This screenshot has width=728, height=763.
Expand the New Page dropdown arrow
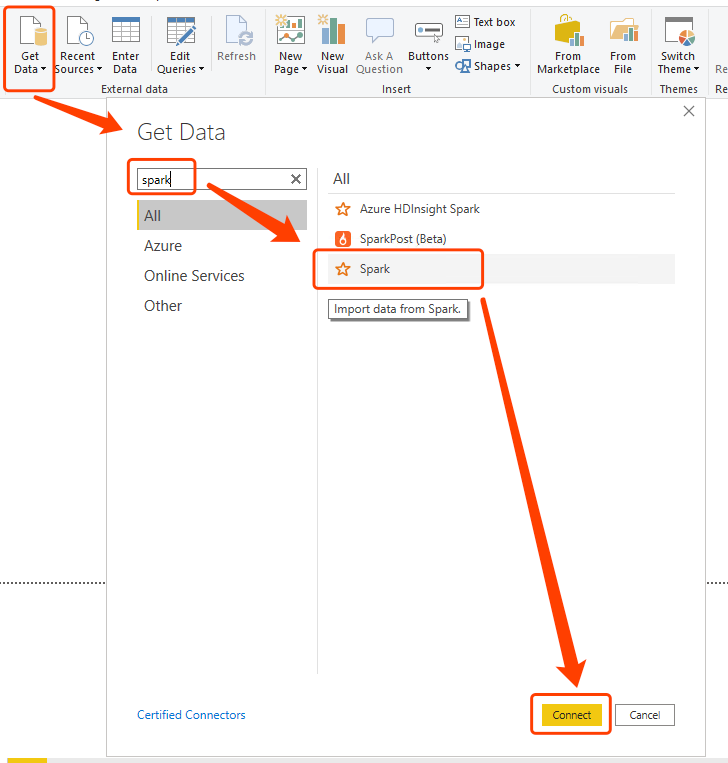pos(305,69)
